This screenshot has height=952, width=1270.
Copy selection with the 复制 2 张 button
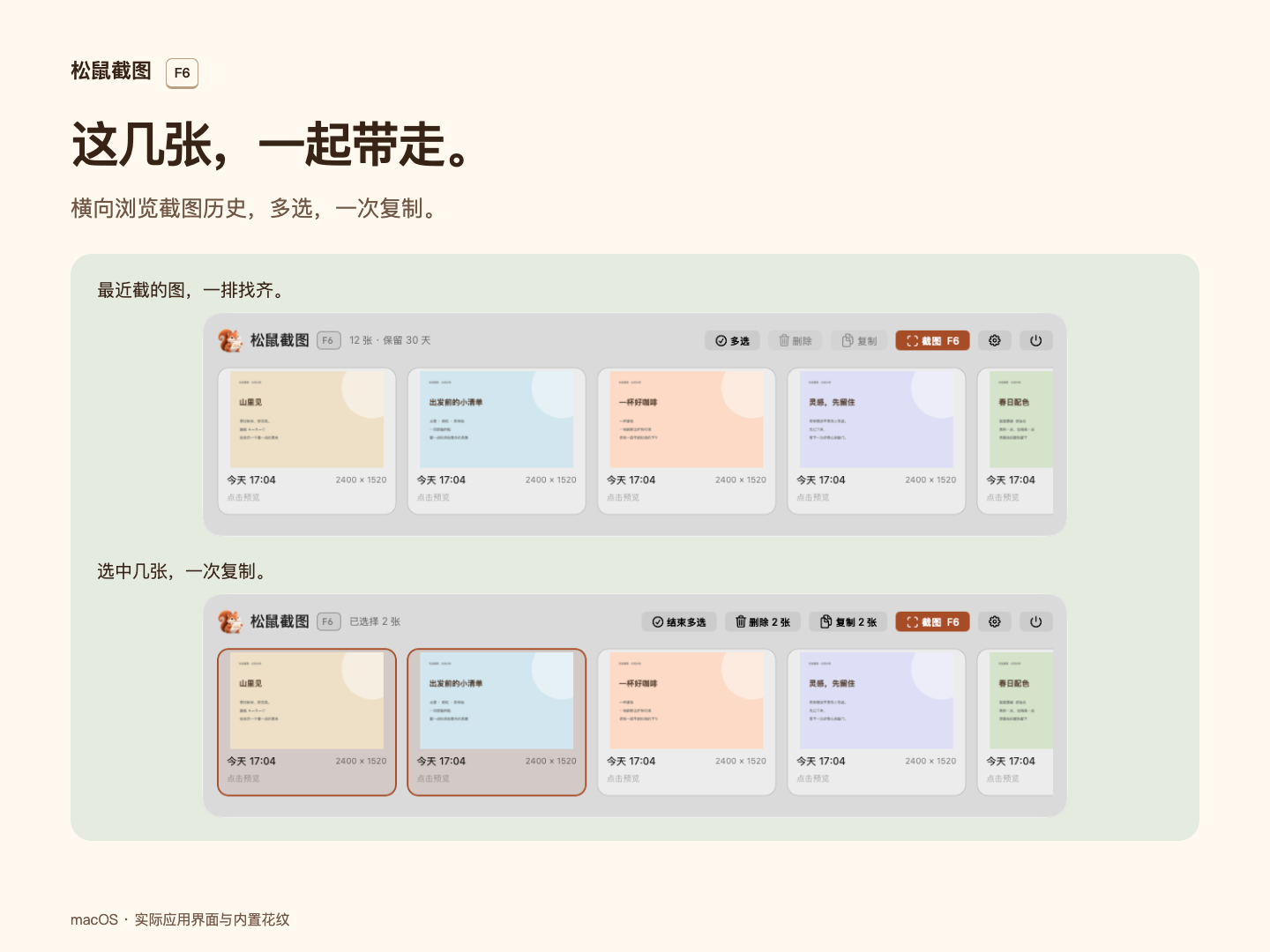pyautogui.click(x=848, y=621)
